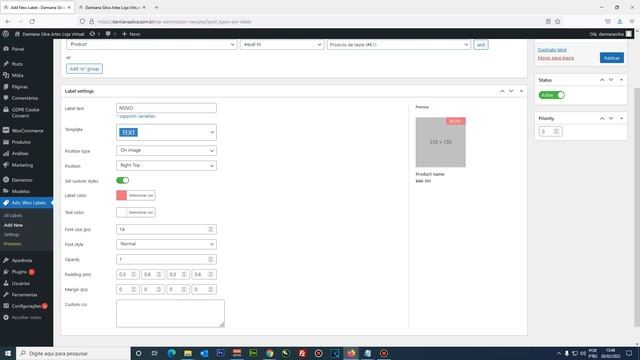This screenshot has height=360, width=640.
Task: Click the GDPR Cookie Consent lock icon
Action: (6, 110)
